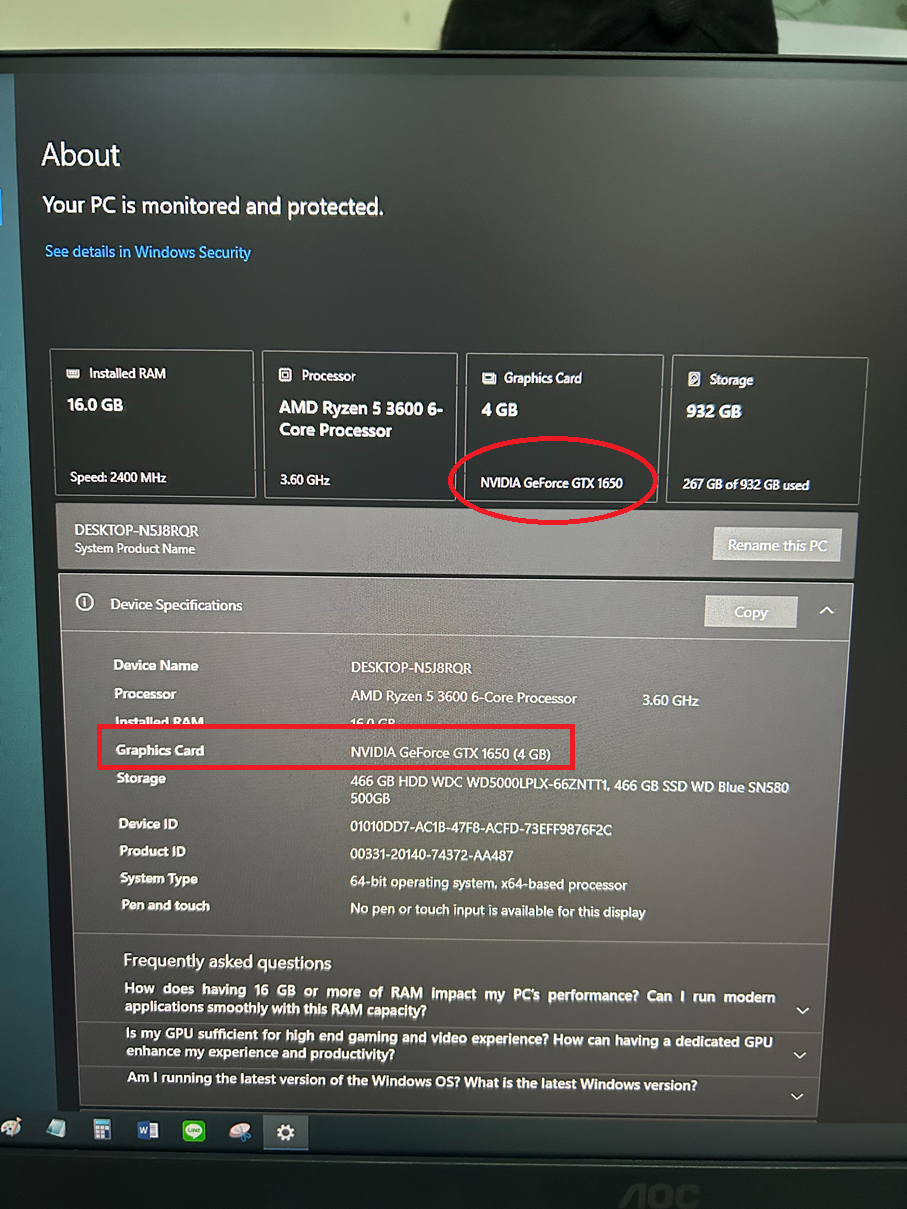Collapse the Device Specifications section
The width and height of the screenshot is (907, 1209).
[x=826, y=611]
